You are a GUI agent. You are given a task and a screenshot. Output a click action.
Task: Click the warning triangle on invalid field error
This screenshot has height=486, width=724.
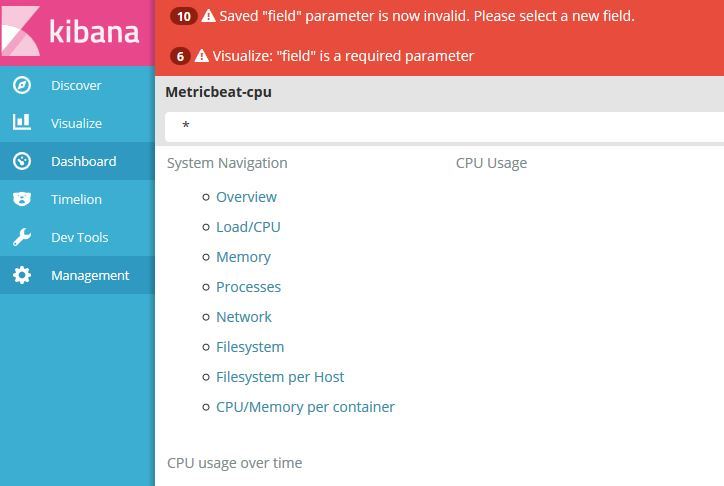[209, 16]
